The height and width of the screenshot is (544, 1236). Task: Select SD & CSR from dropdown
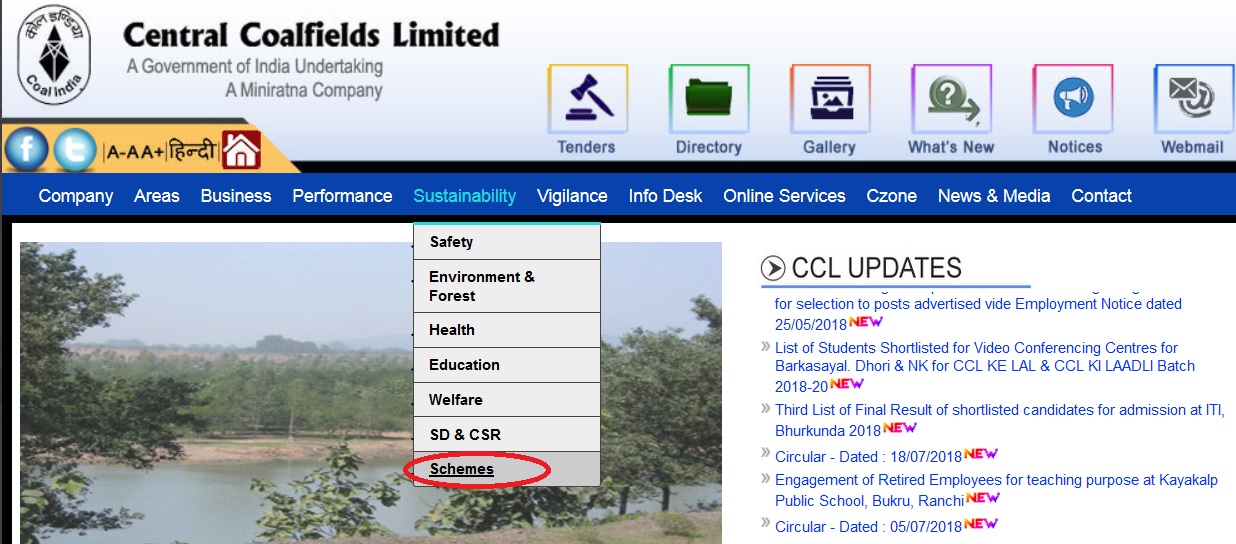[x=507, y=435]
